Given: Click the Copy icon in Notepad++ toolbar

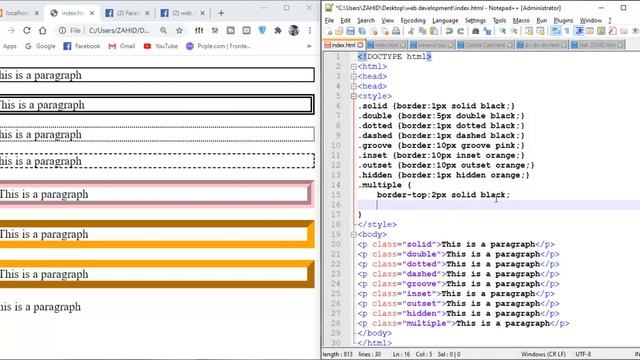Looking at the screenshot, I should coord(422,31).
